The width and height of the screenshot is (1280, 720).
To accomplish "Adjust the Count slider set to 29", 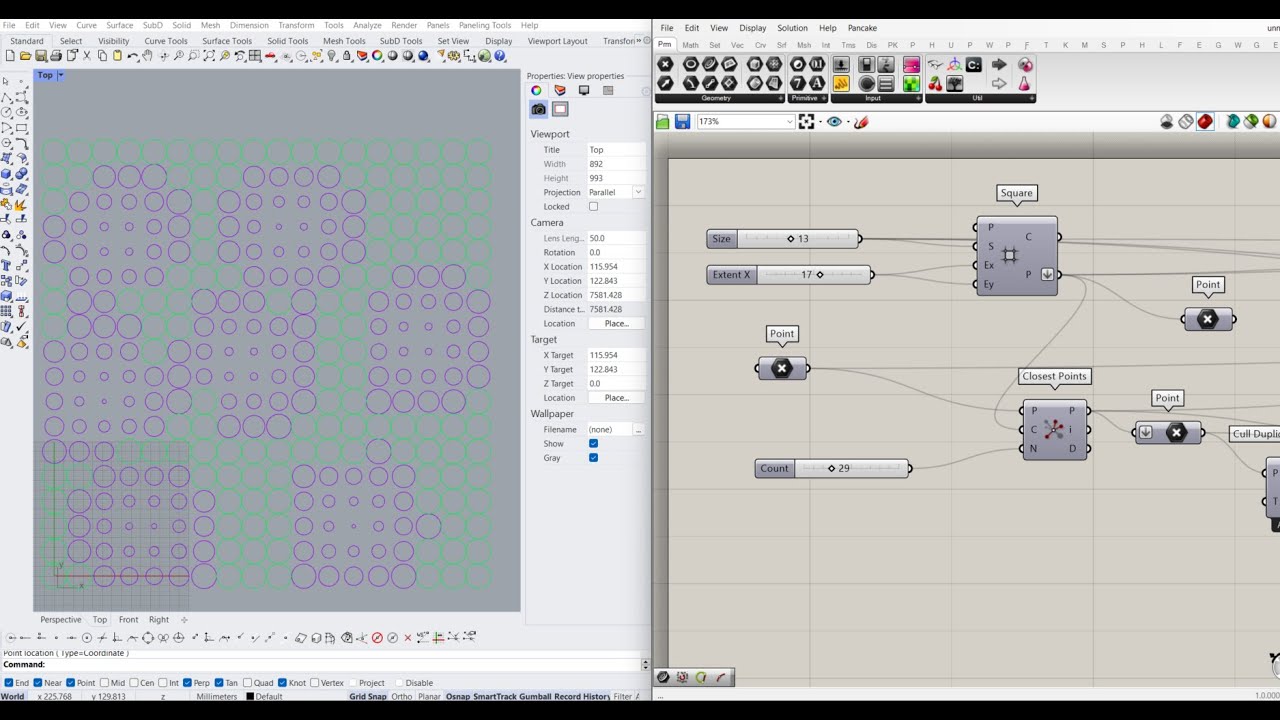I will click(x=832, y=468).
